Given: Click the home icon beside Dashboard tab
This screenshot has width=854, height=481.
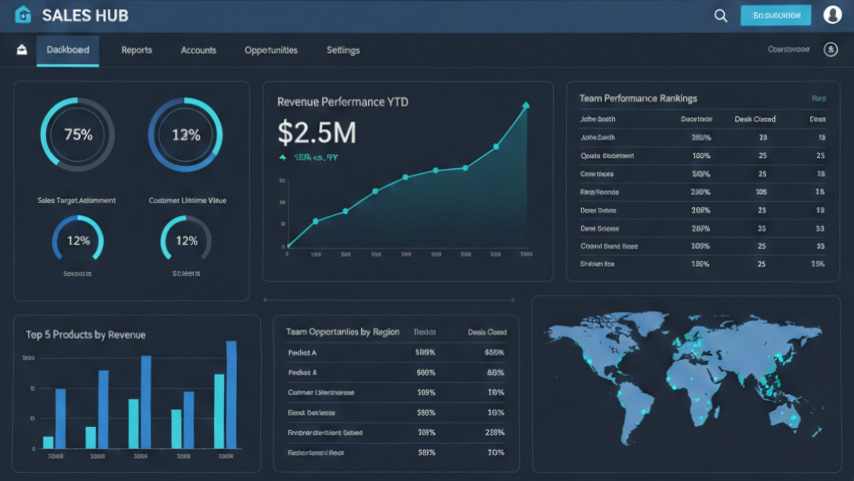Looking at the screenshot, I should pyautogui.click(x=22, y=50).
